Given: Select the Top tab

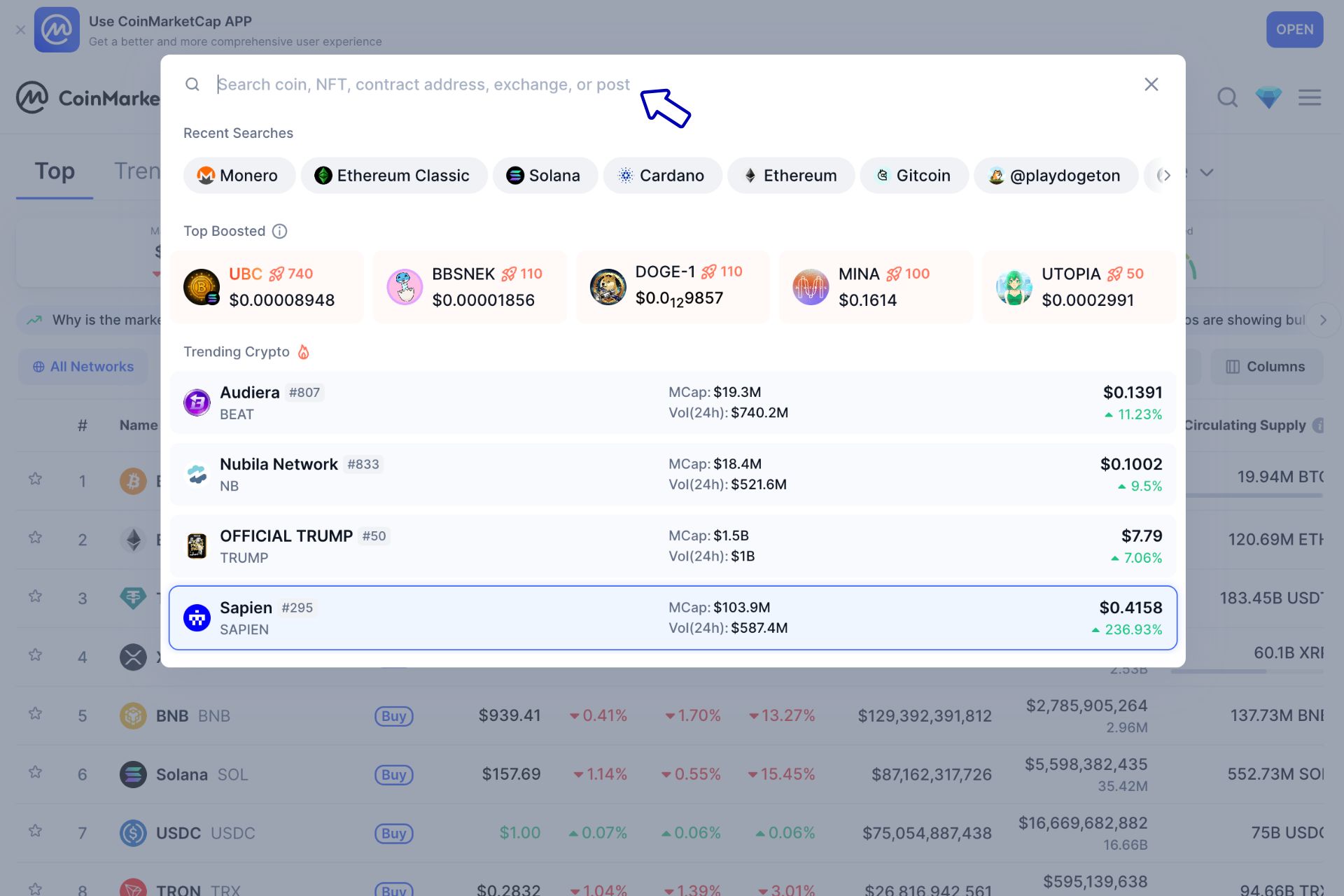Looking at the screenshot, I should [x=55, y=171].
